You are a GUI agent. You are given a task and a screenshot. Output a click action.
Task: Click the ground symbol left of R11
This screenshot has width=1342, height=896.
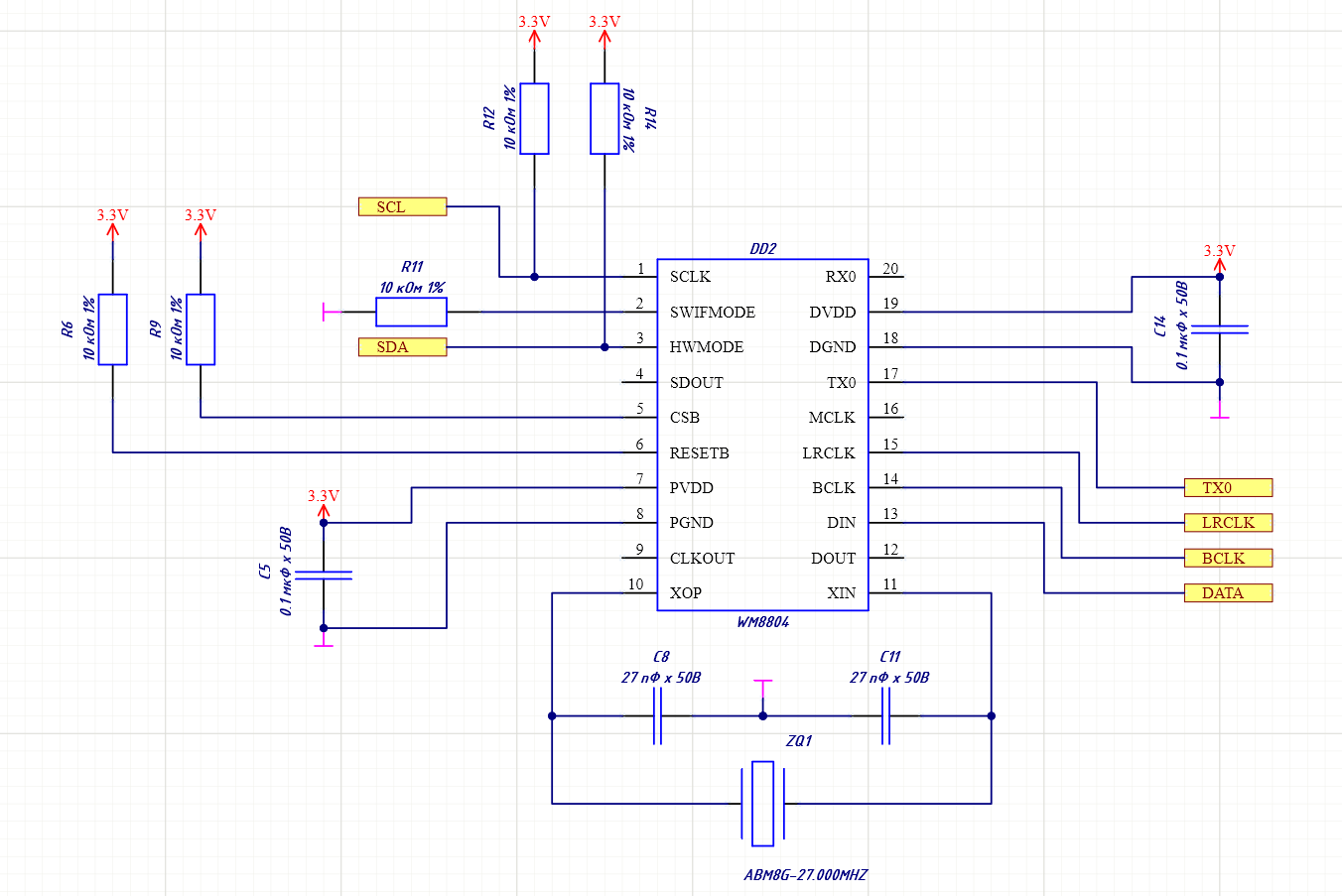click(x=331, y=312)
